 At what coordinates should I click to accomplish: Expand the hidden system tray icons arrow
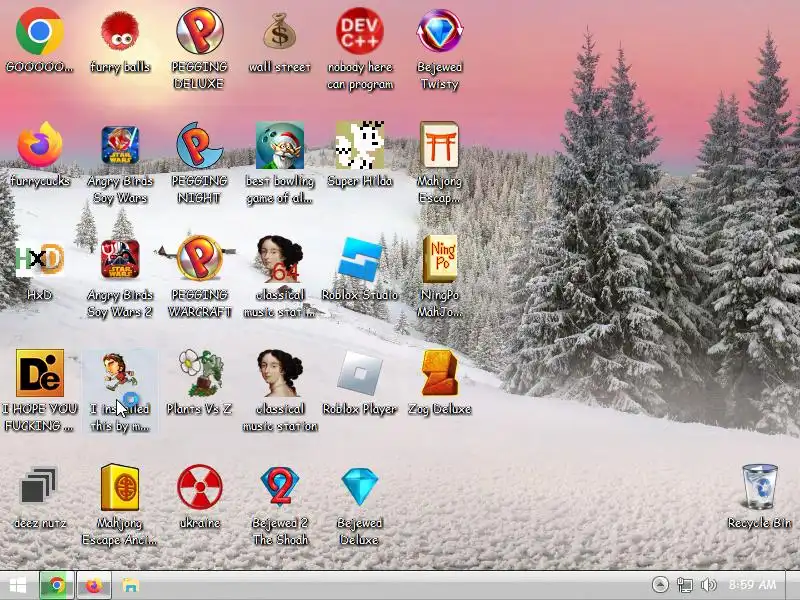pos(660,585)
